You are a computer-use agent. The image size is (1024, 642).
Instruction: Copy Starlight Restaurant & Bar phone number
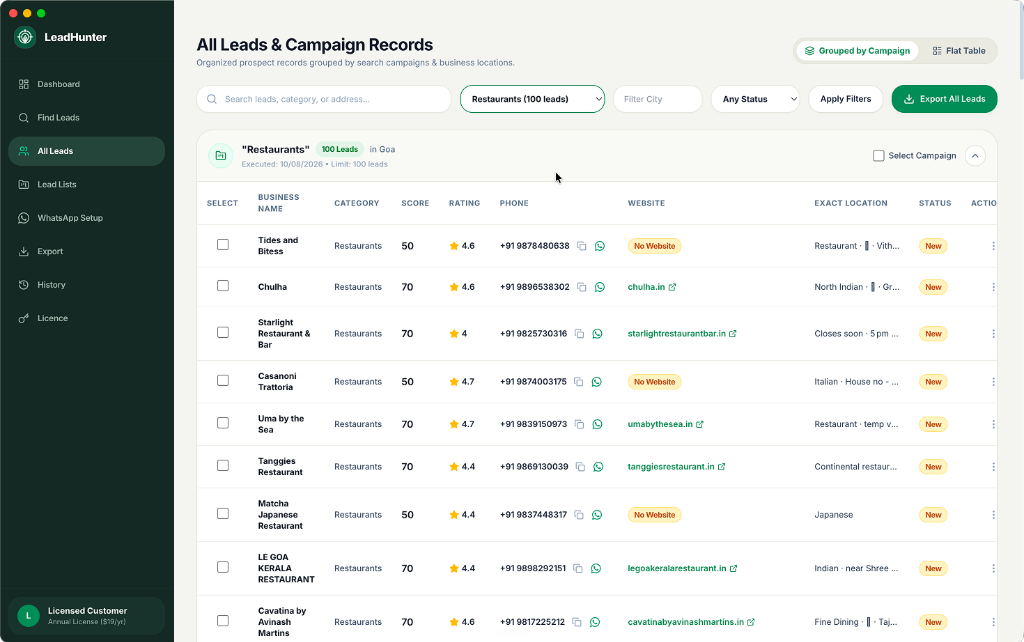point(579,334)
